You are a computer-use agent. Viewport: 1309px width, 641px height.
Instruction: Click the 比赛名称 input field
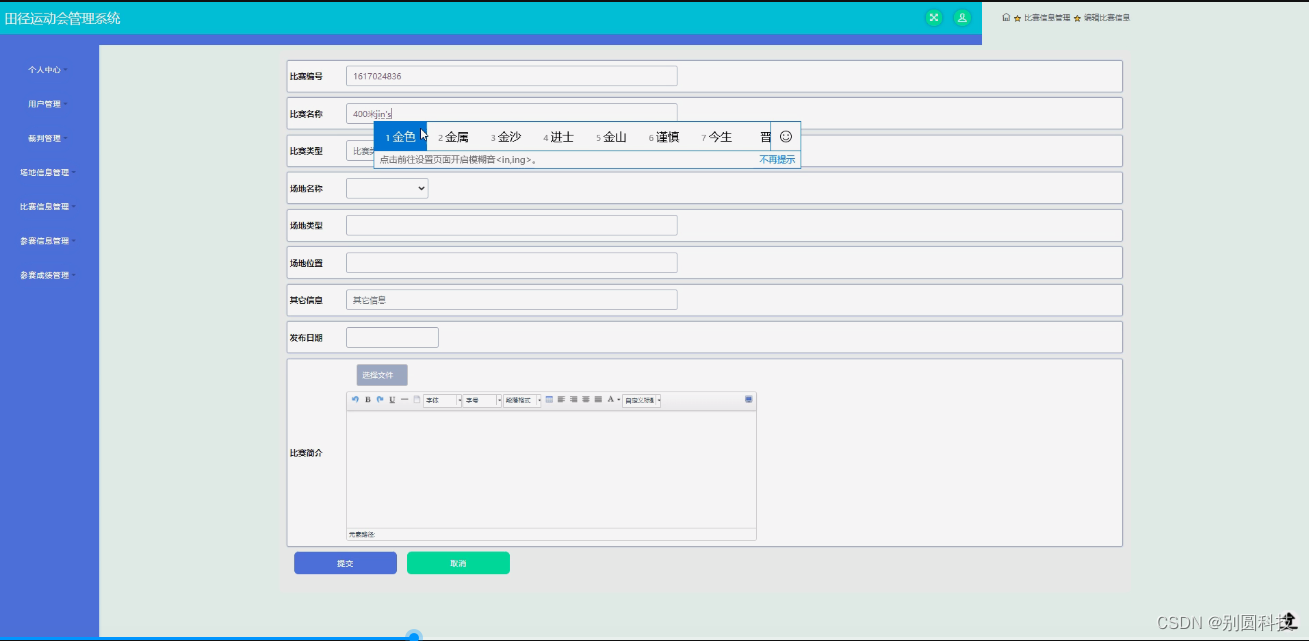pyautogui.click(x=512, y=113)
